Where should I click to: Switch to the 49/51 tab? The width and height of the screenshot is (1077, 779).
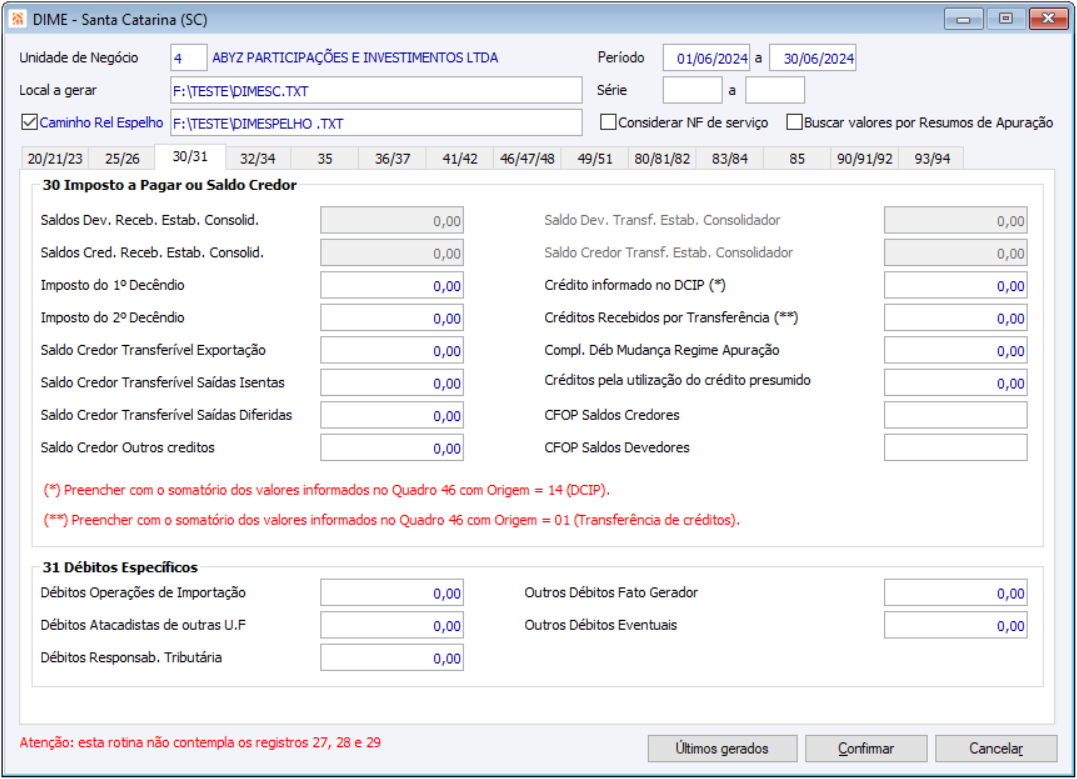point(595,159)
